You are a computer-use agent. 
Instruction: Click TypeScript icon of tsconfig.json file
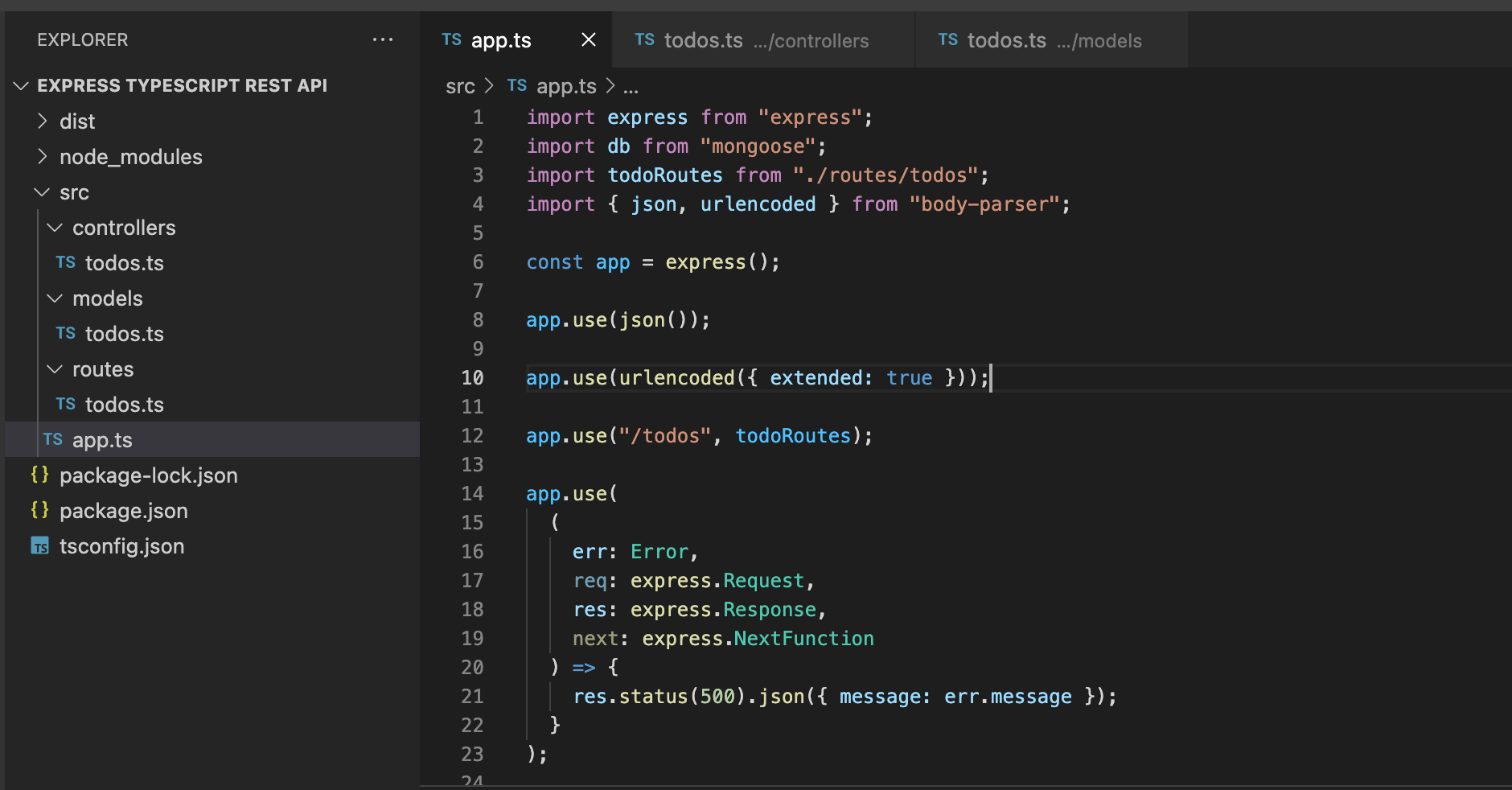point(40,546)
